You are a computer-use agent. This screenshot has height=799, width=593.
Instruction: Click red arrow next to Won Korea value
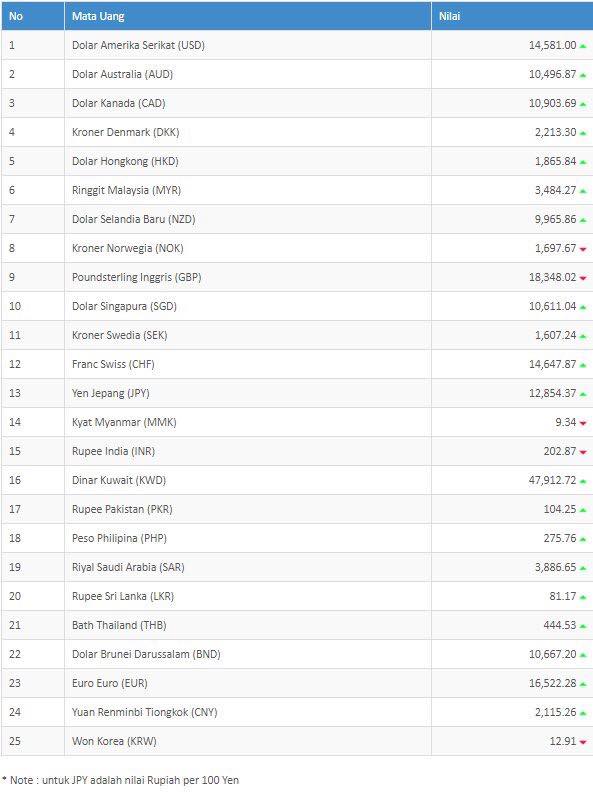pos(583,742)
